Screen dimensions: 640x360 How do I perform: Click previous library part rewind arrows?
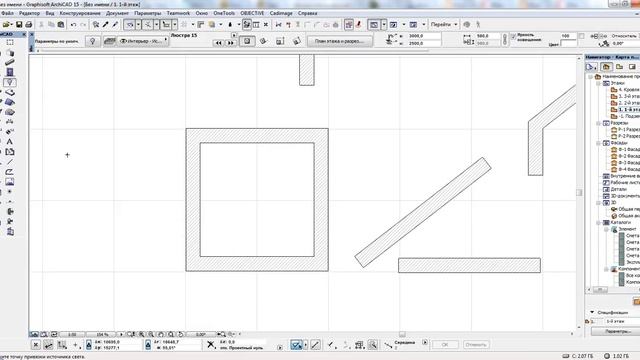click(x=219, y=42)
